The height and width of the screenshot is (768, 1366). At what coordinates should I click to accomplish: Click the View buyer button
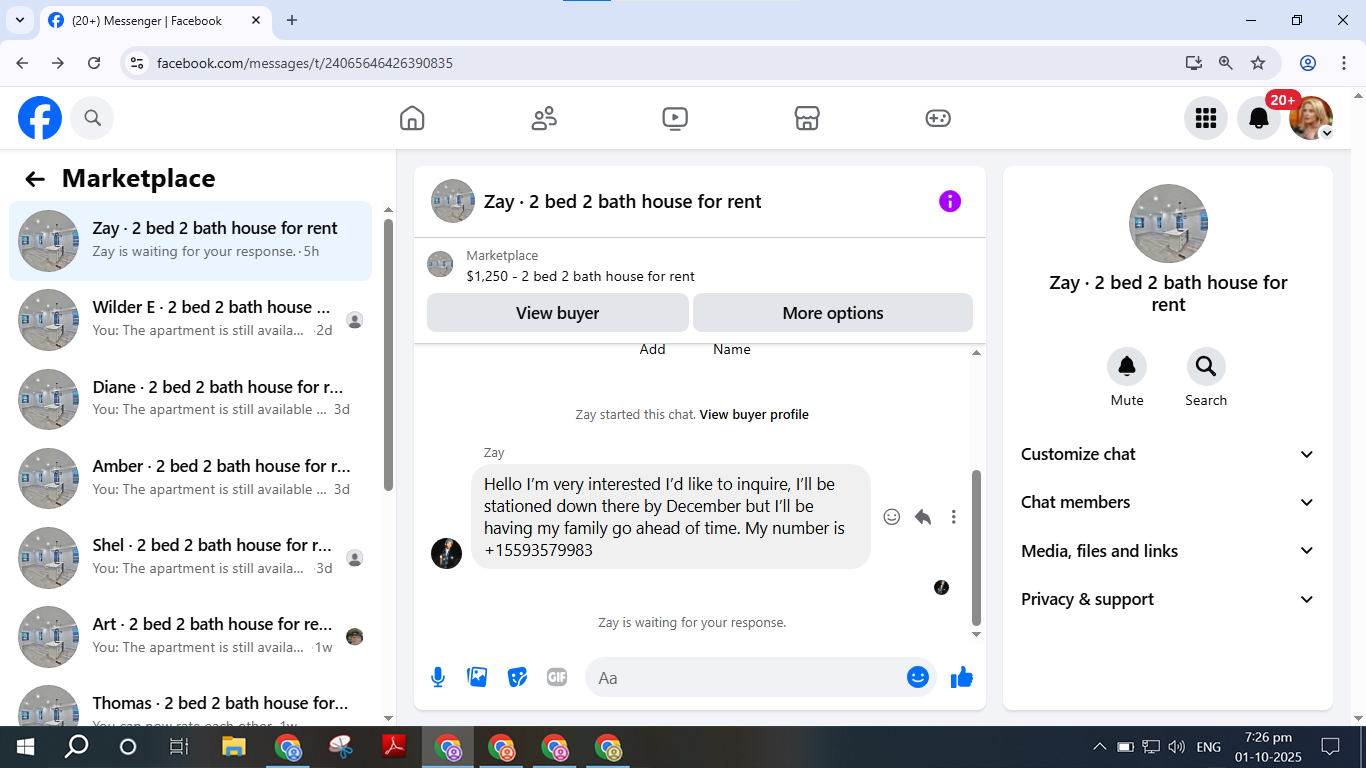558,313
